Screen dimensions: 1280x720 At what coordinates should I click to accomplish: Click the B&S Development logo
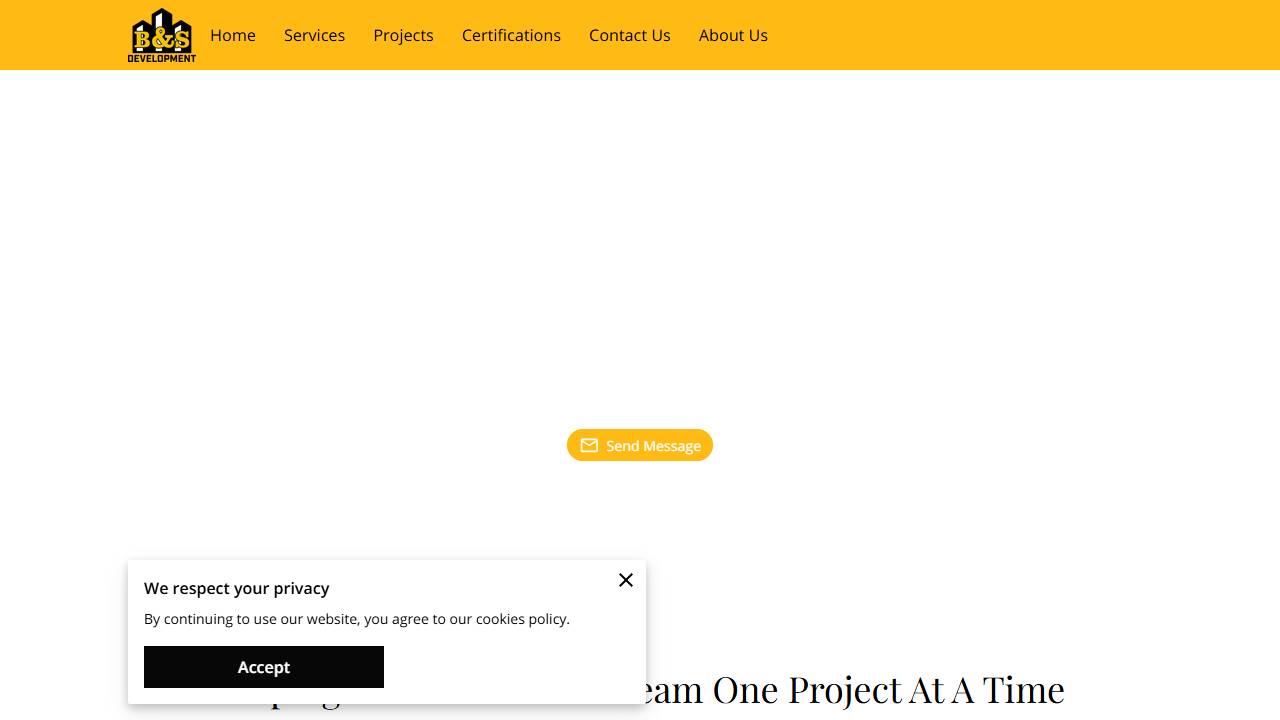(162, 36)
